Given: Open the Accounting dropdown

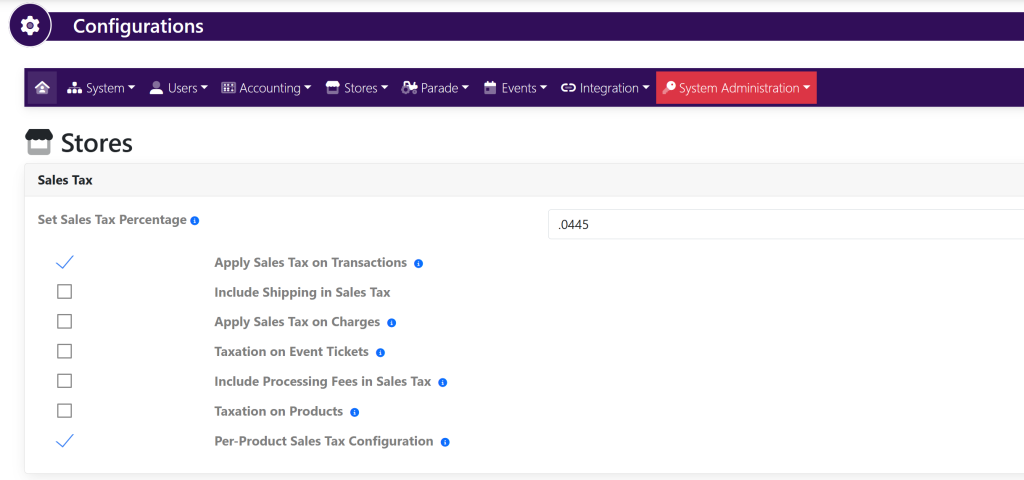Looking at the screenshot, I should 266,88.
